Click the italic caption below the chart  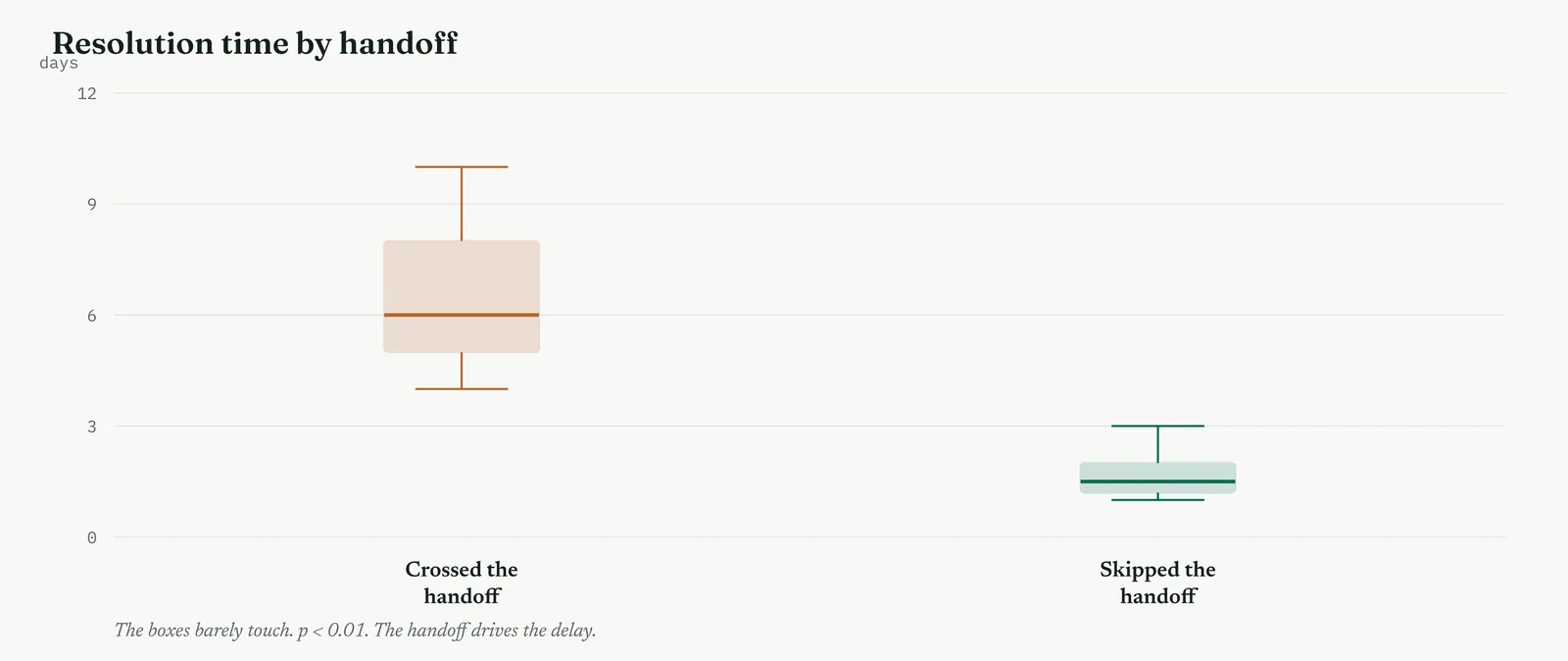coord(355,630)
